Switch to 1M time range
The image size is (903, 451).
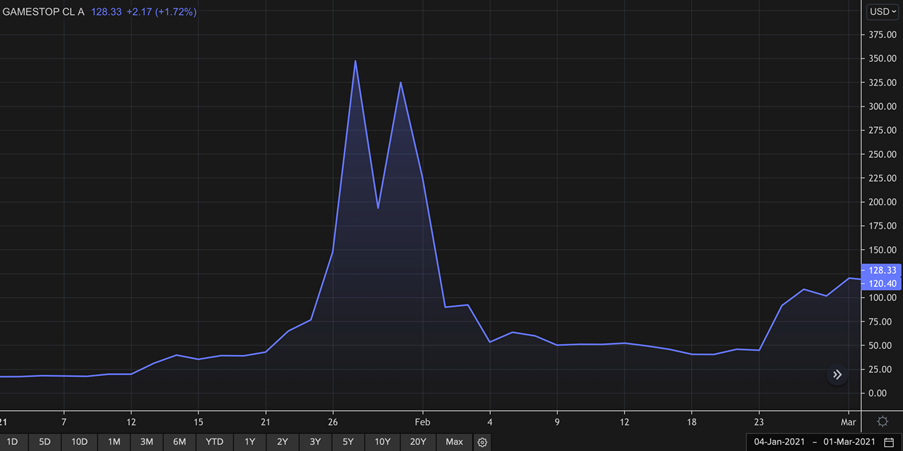(x=114, y=442)
